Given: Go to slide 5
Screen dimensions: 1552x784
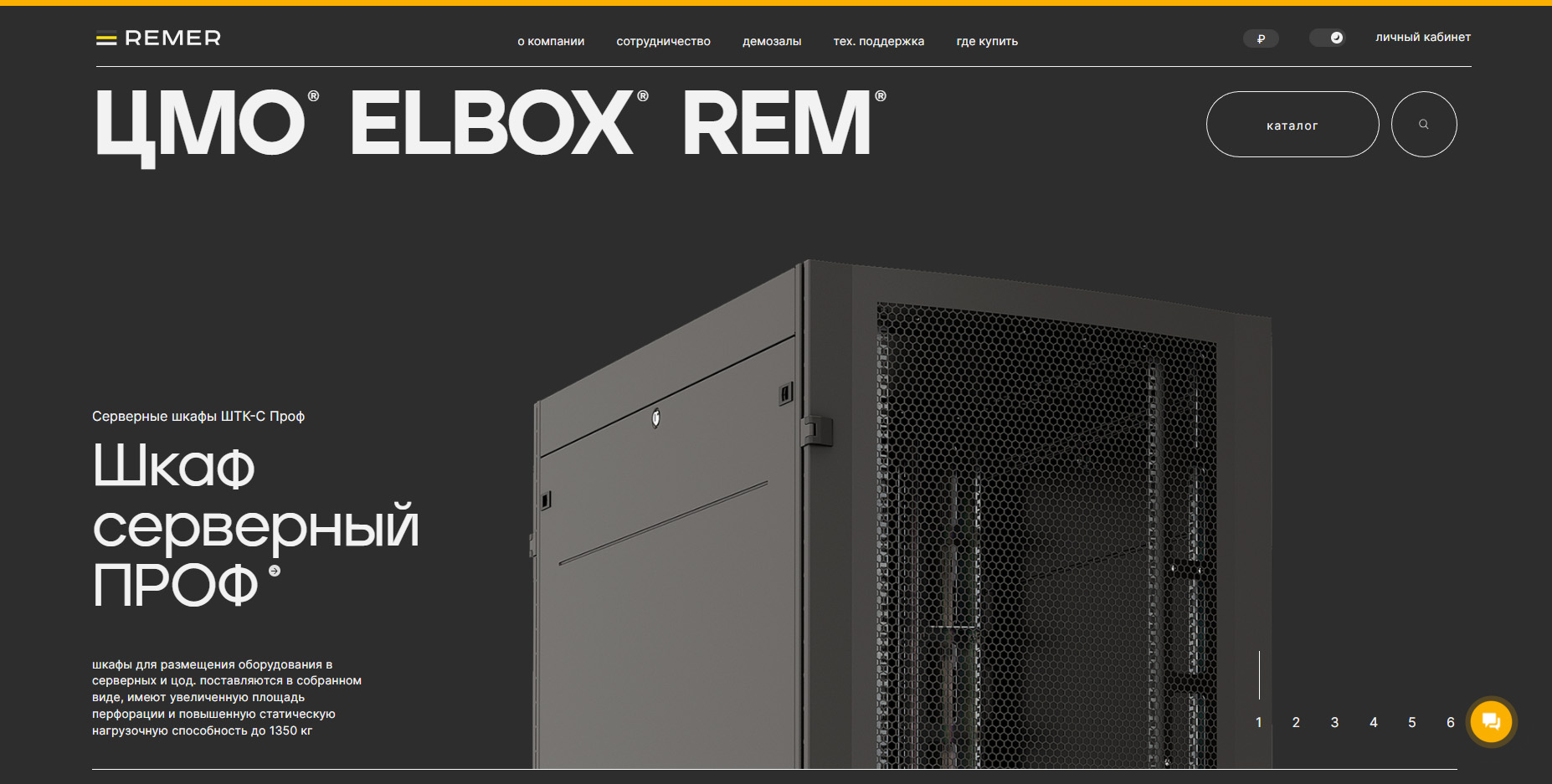Looking at the screenshot, I should (1411, 722).
